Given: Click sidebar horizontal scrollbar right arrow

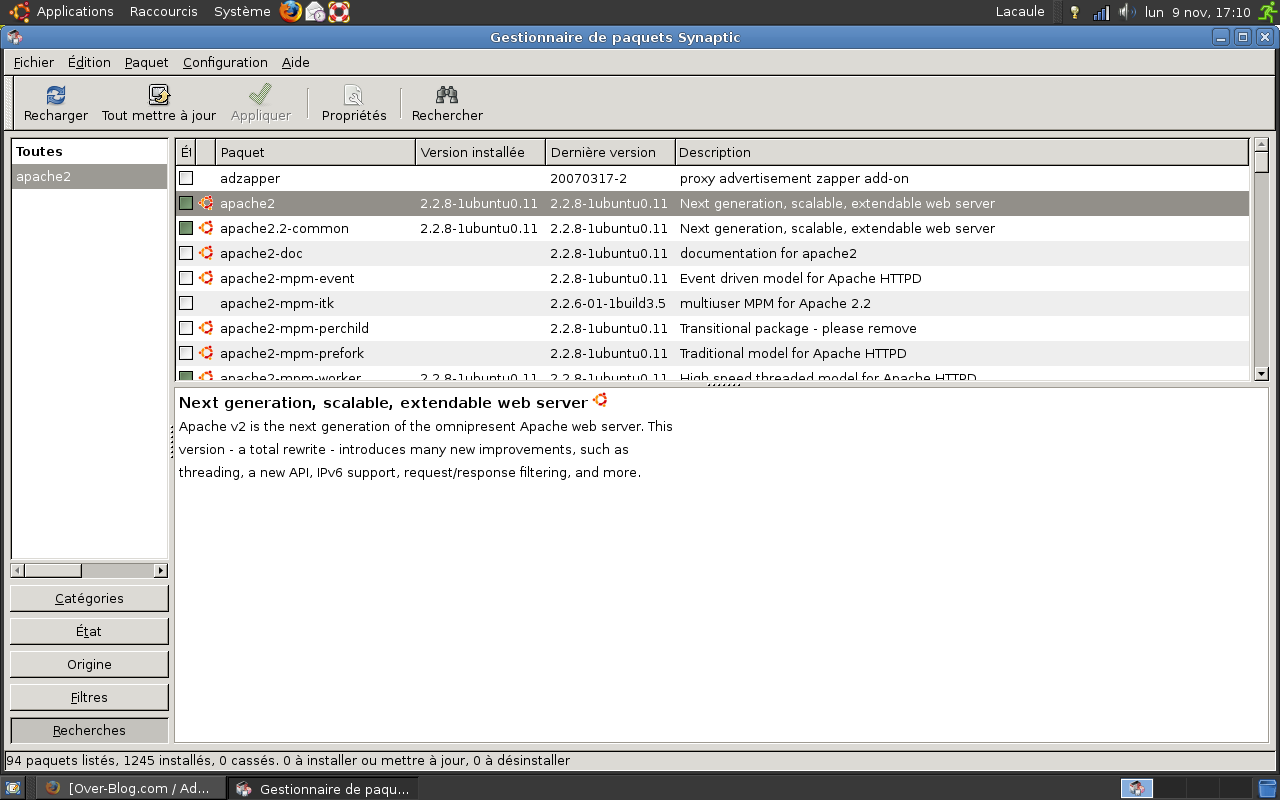Looking at the screenshot, I should (x=160, y=570).
